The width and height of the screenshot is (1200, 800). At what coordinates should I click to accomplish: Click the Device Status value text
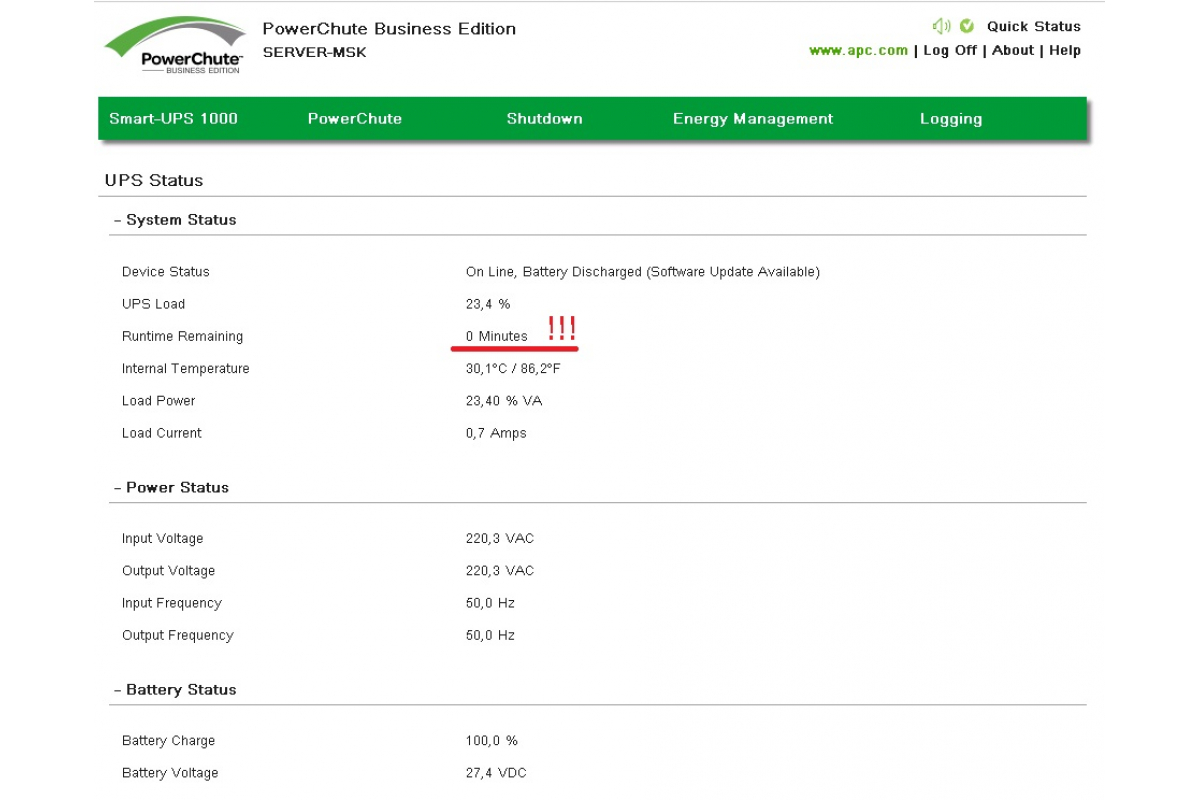point(643,272)
